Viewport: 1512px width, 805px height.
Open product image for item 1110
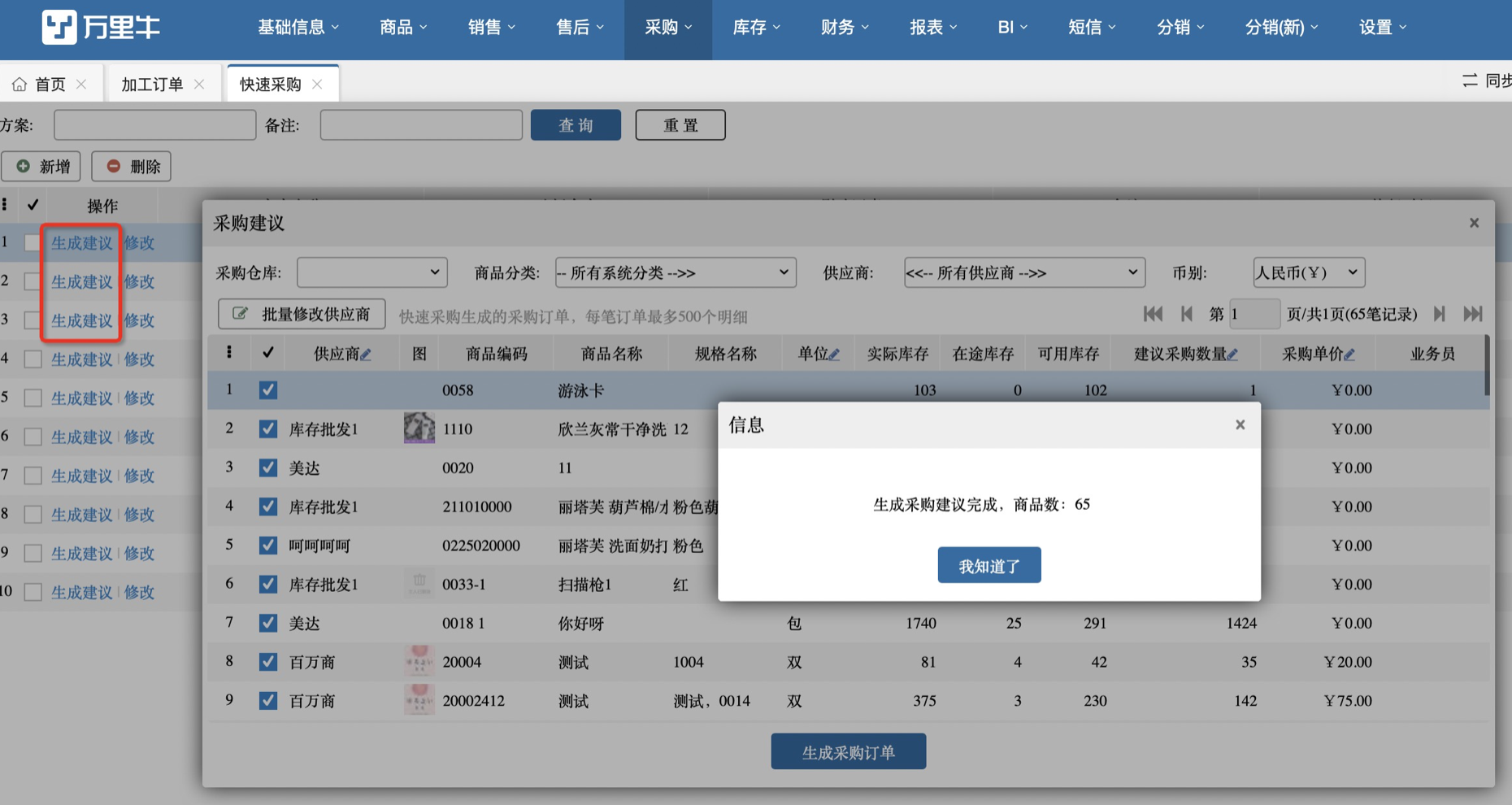[x=419, y=428]
